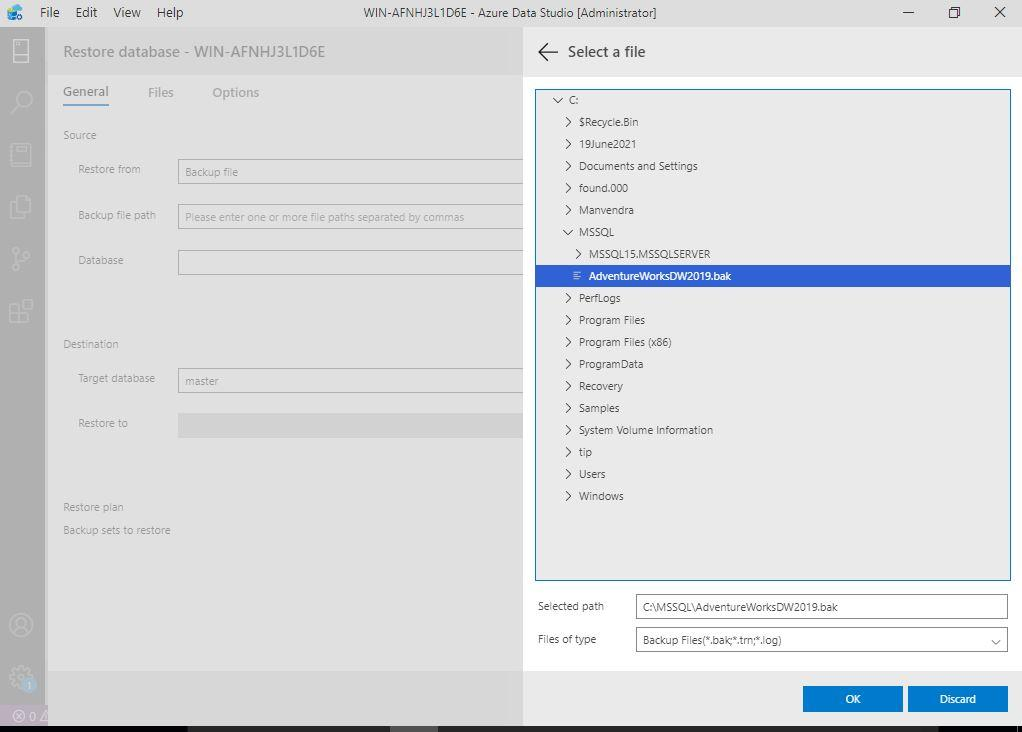This screenshot has width=1022, height=732.
Task: Expand the System Volume Information folder
Action: click(x=568, y=430)
